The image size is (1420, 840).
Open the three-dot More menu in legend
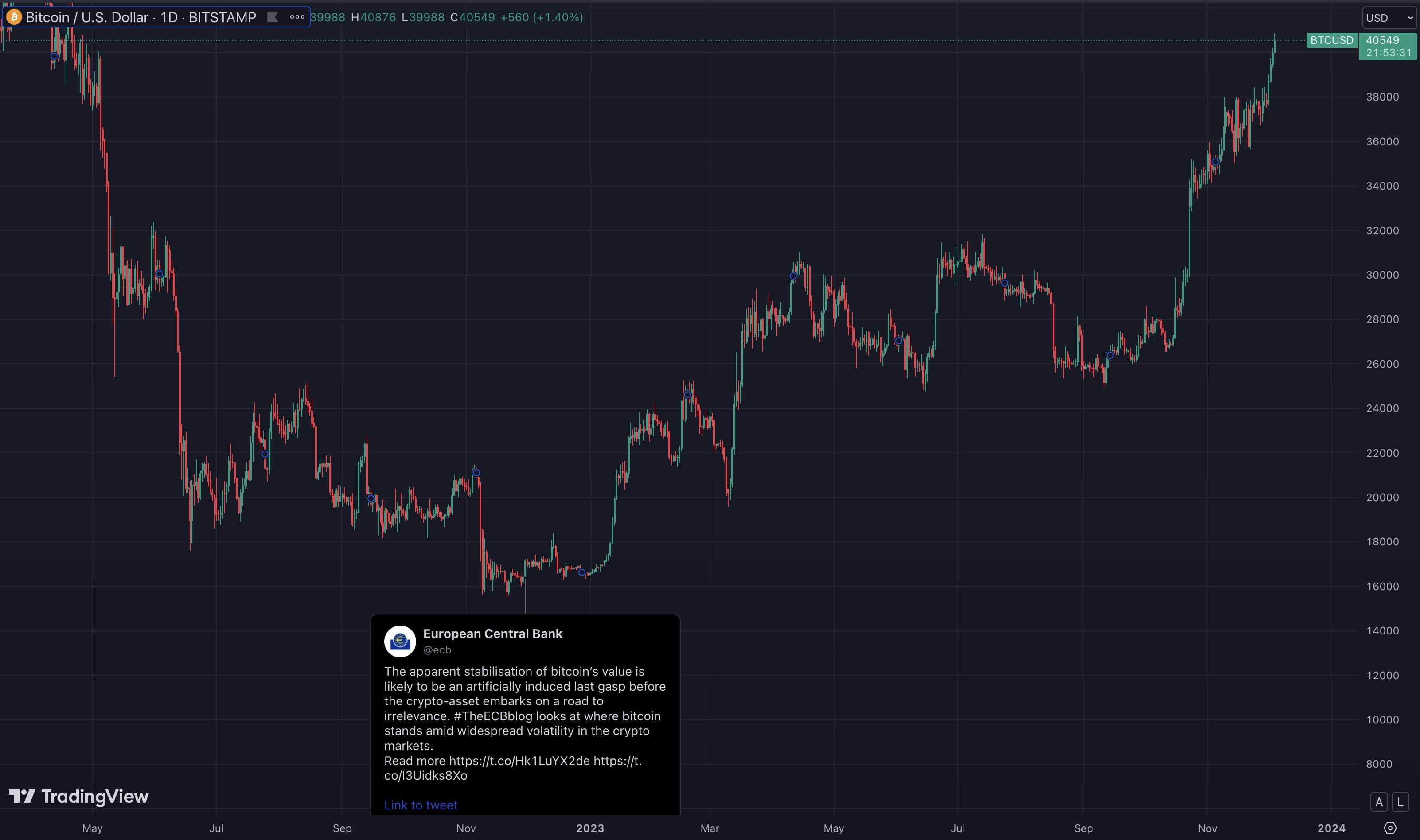tap(297, 17)
